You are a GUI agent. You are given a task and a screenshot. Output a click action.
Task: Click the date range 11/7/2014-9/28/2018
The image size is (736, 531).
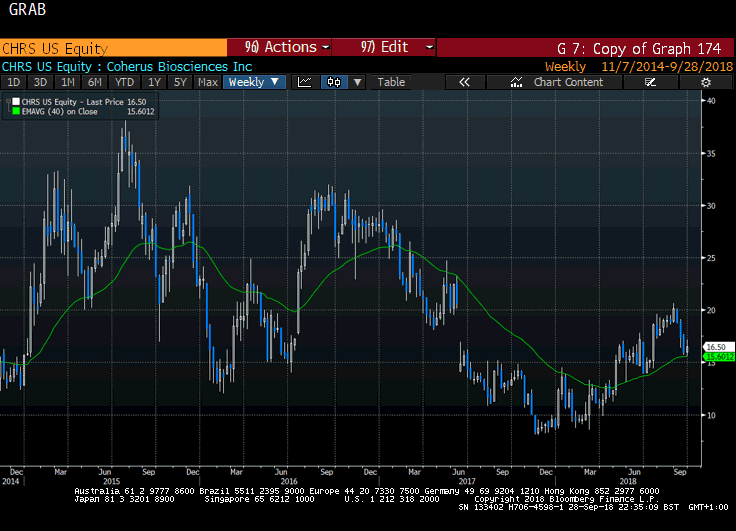(x=665, y=66)
